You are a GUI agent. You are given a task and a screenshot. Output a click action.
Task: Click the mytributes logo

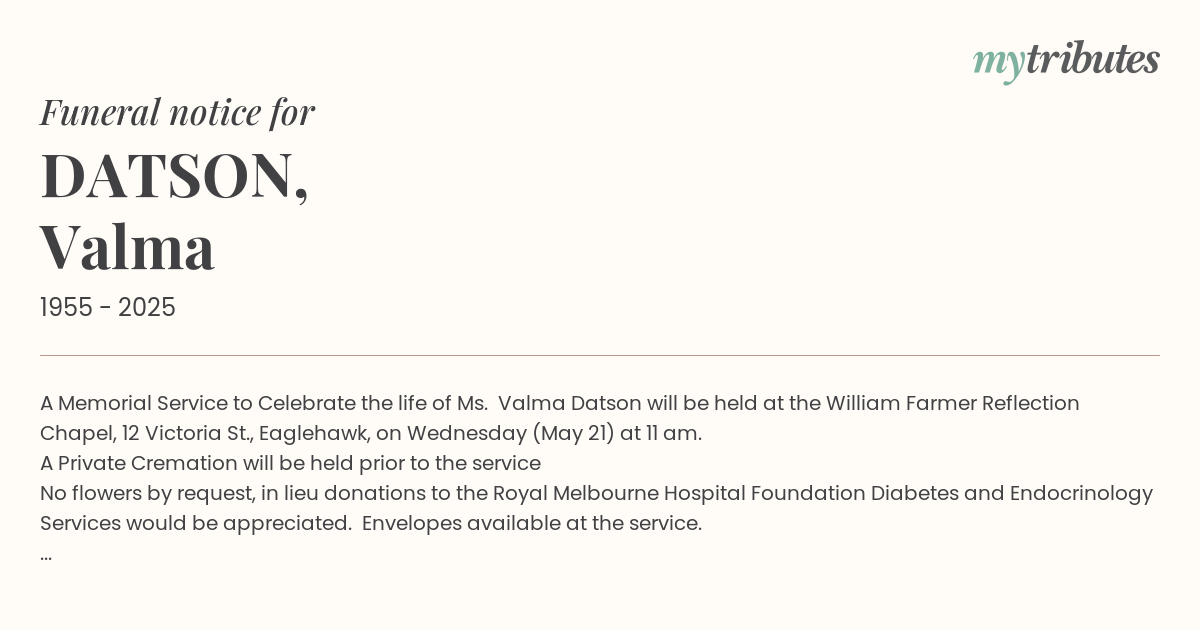(1066, 62)
